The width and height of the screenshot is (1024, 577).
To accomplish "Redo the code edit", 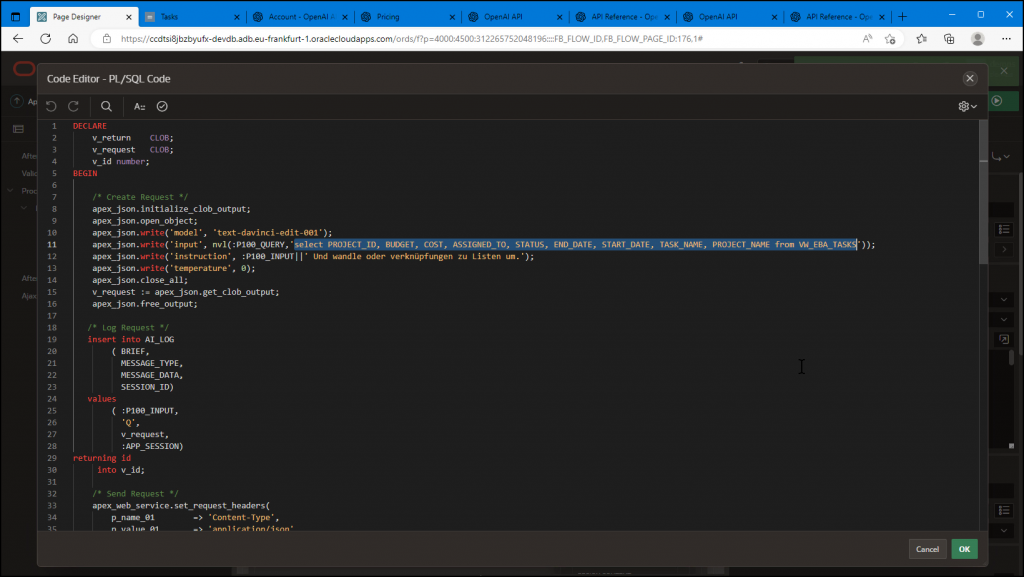I will [74, 106].
